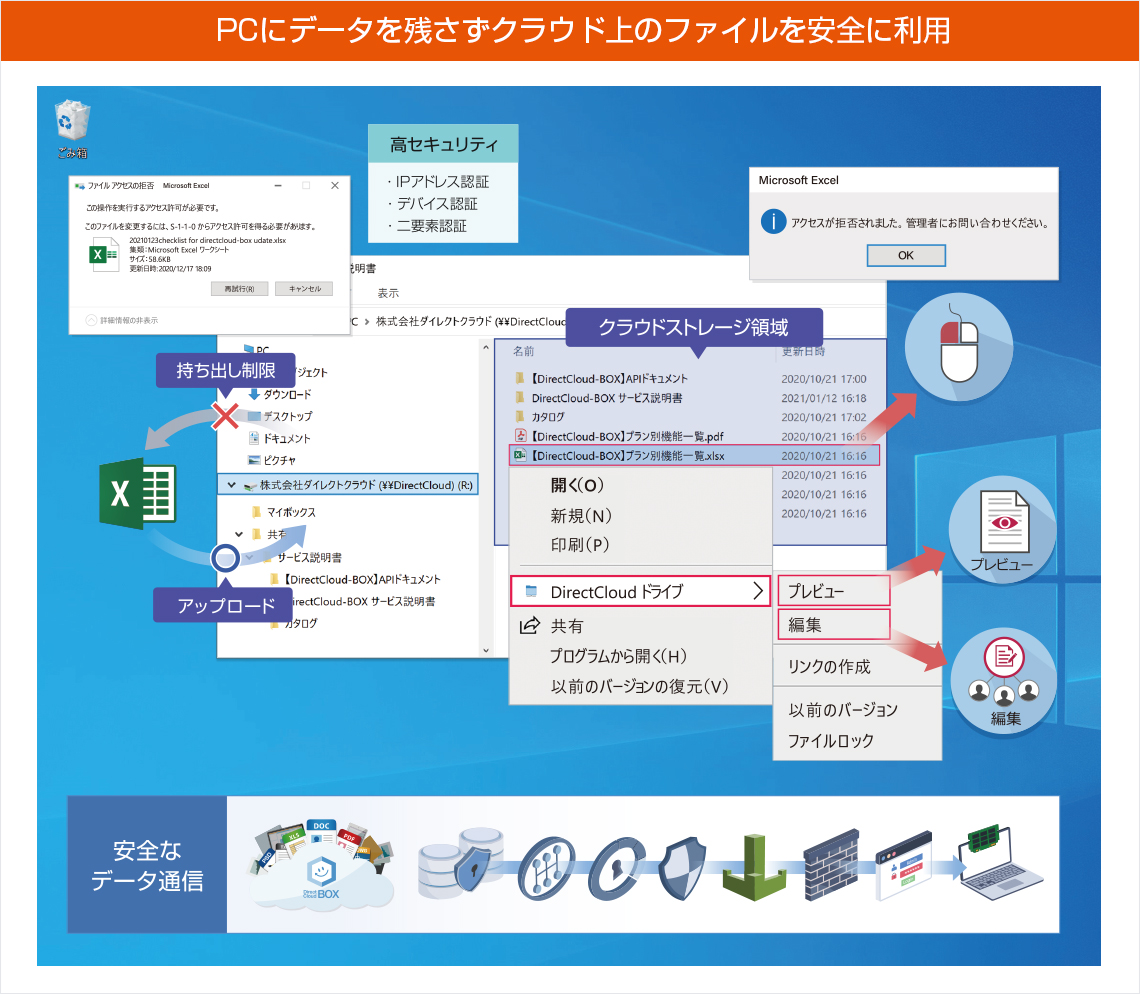Select リンクの作成 in DirectCloud submenu
The width and height of the screenshot is (1140, 994).
(830, 667)
